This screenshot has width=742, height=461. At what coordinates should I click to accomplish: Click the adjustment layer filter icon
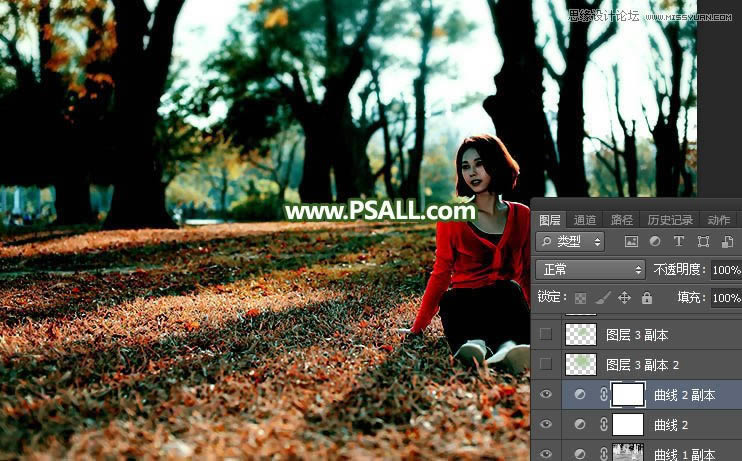(x=655, y=242)
